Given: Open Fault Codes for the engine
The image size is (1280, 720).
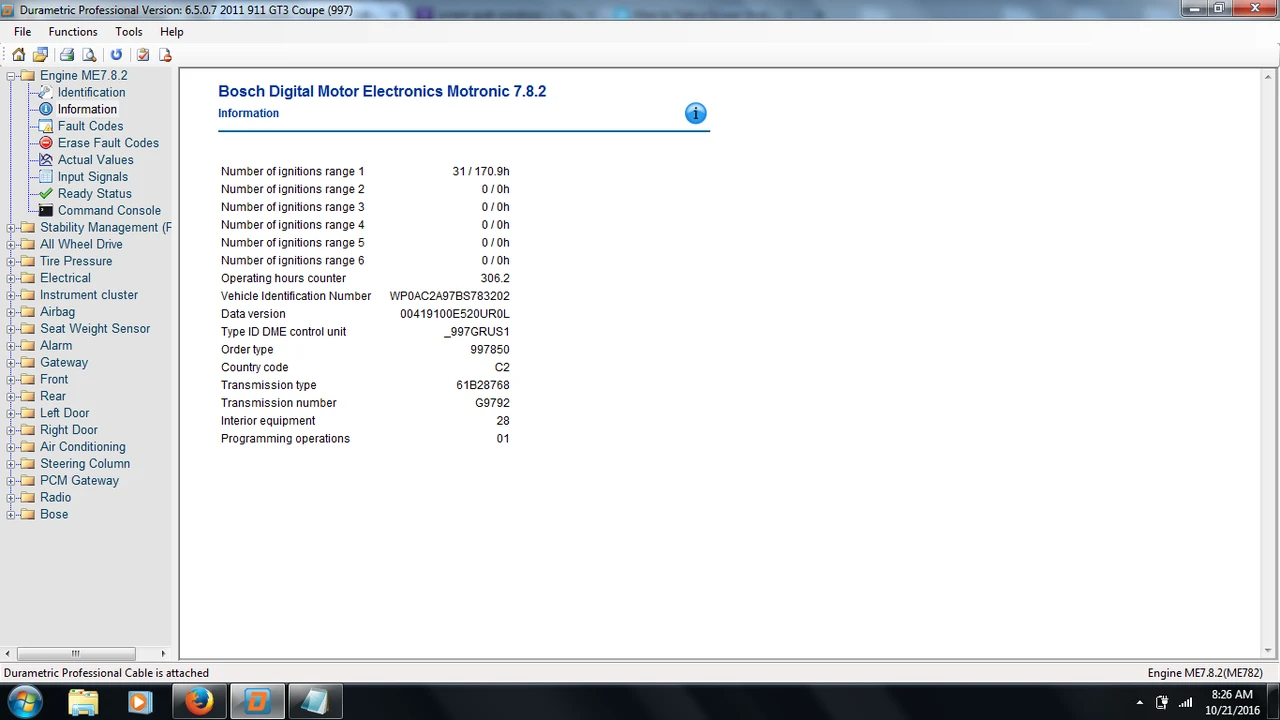Looking at the screenshot, I should (x=90, y=126).
